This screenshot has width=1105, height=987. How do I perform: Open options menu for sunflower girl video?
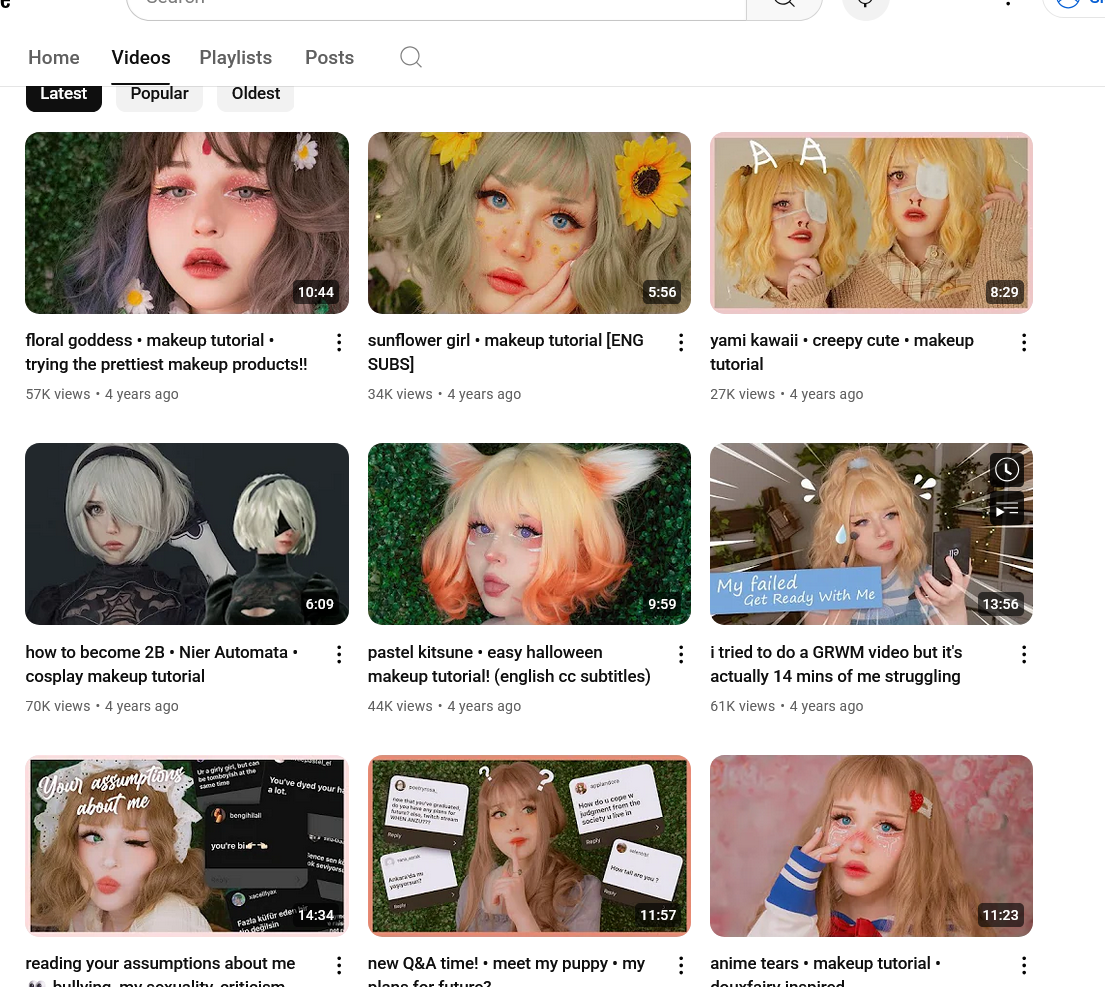tap(681, 343)
